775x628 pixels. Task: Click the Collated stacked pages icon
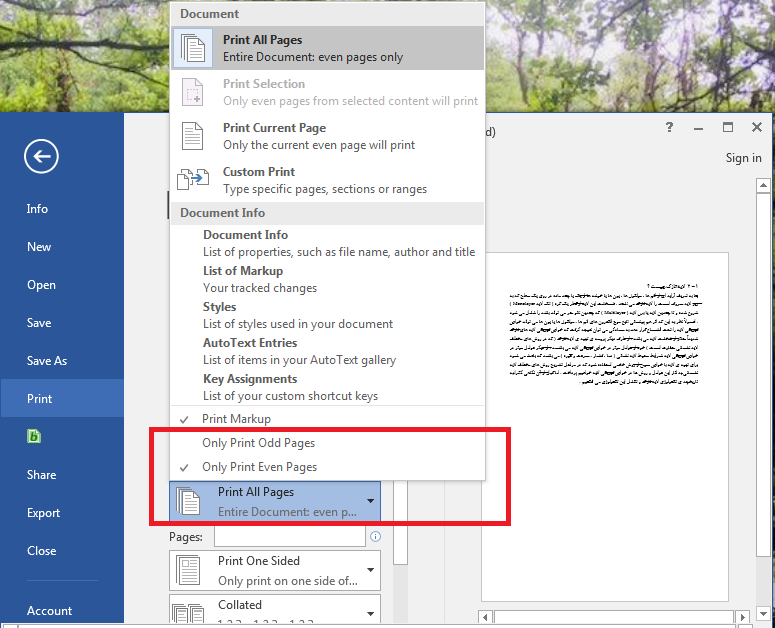point(188,612)
